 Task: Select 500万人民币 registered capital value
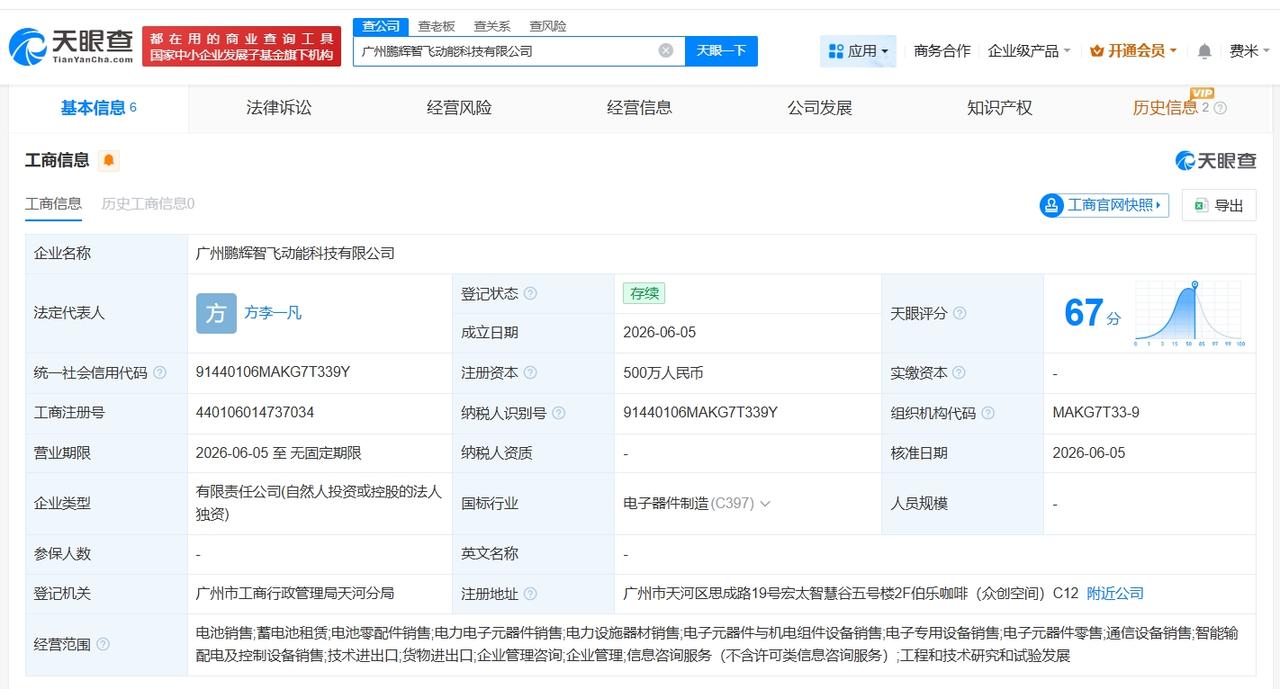(x=663, y=373)
